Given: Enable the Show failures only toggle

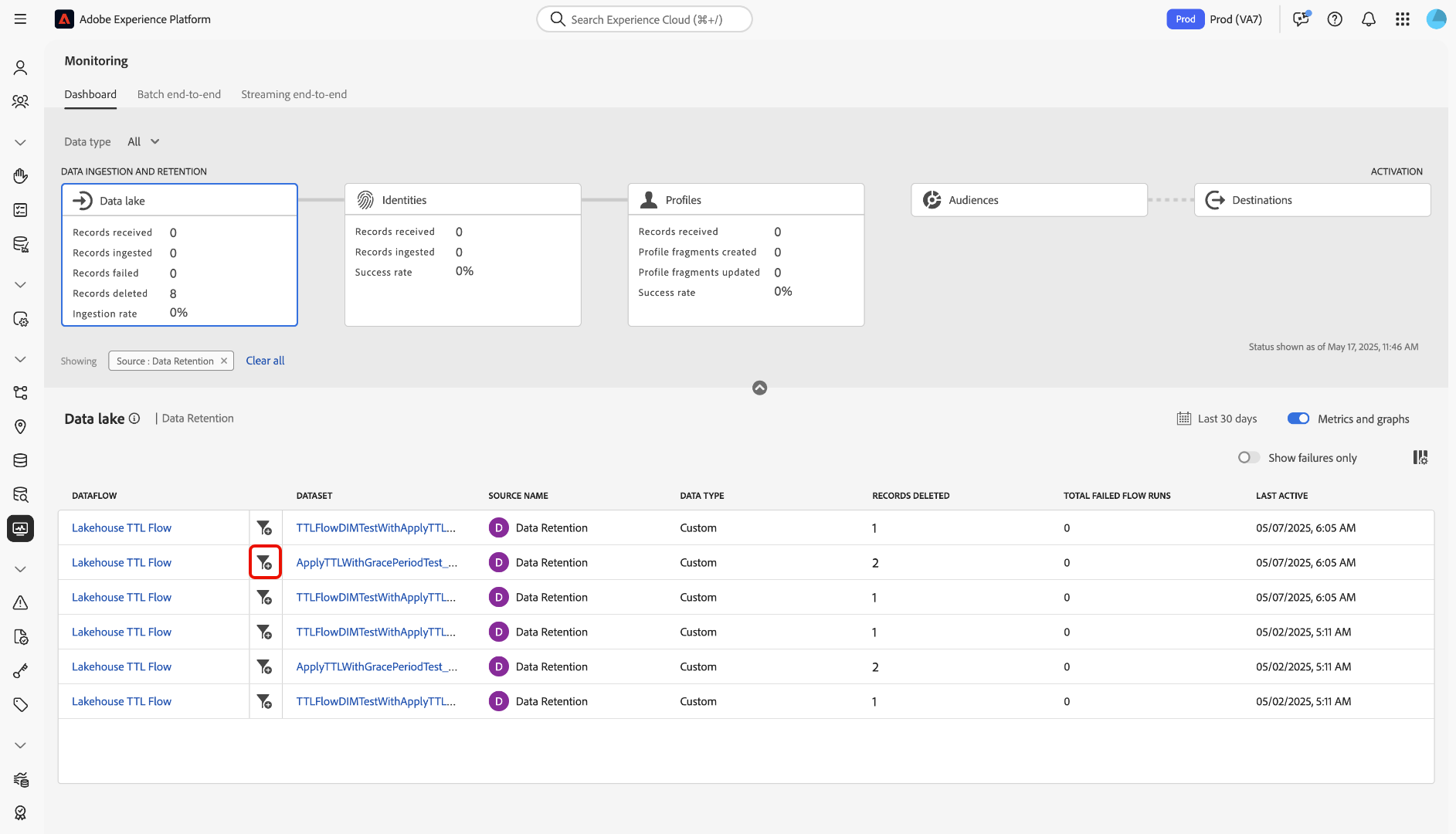Looking at the screenshot, I should click(x=1248, y=457).
